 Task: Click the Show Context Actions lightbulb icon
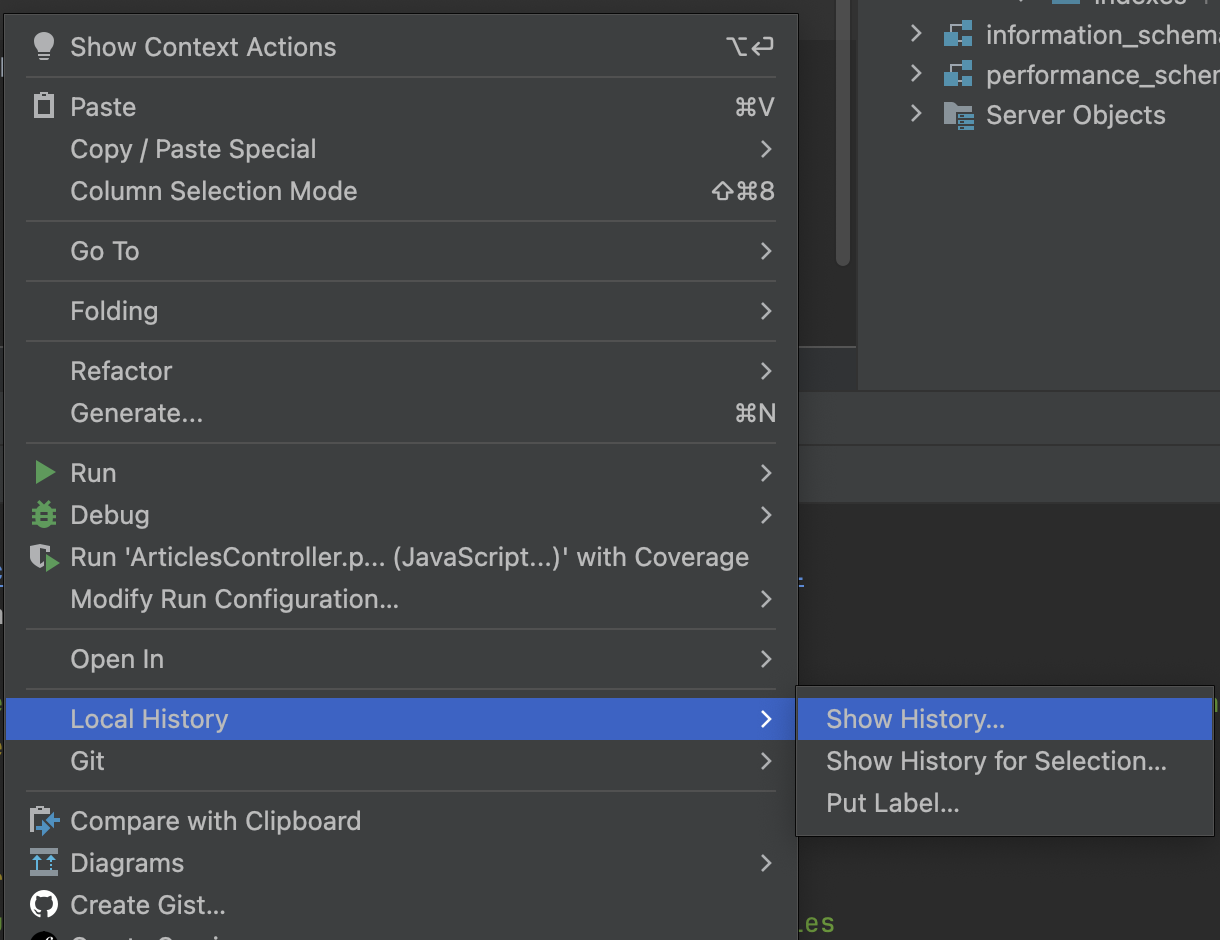pyautogui.click(x=44, y=46)
